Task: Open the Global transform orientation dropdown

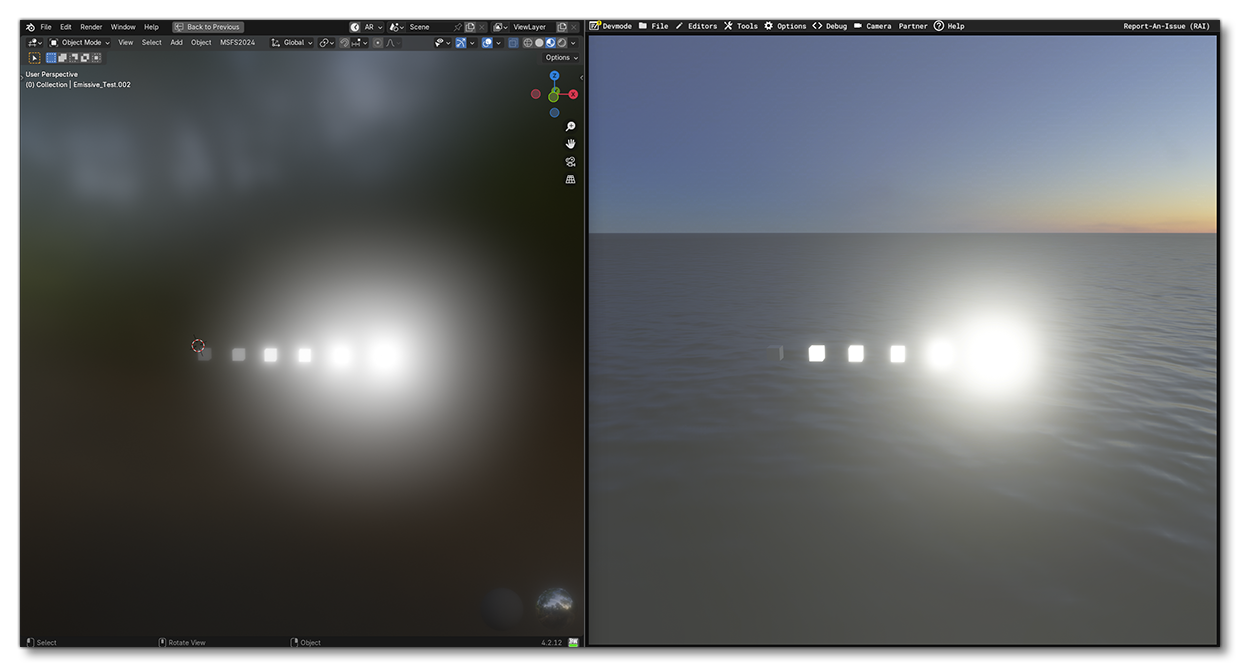Action: pyautogui.click(x=294, y=42)
